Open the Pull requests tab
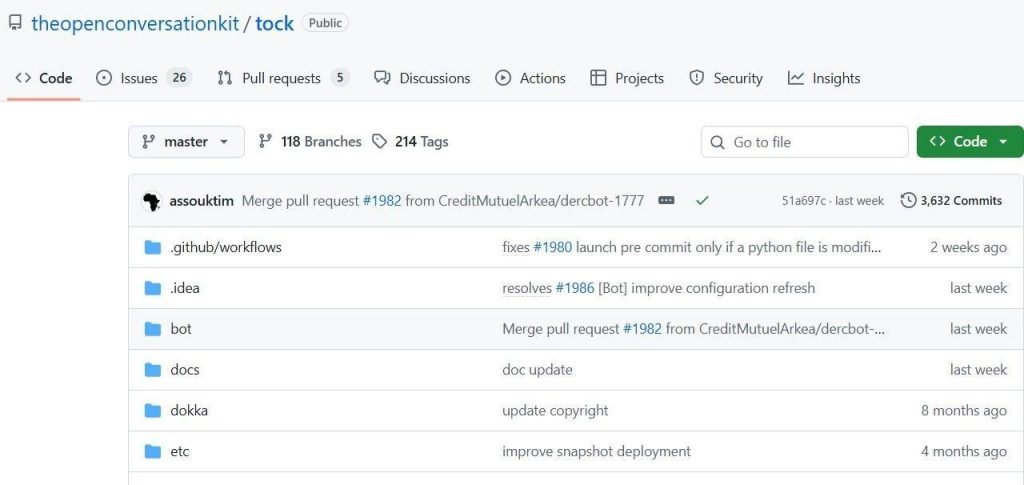 point(282,78)
